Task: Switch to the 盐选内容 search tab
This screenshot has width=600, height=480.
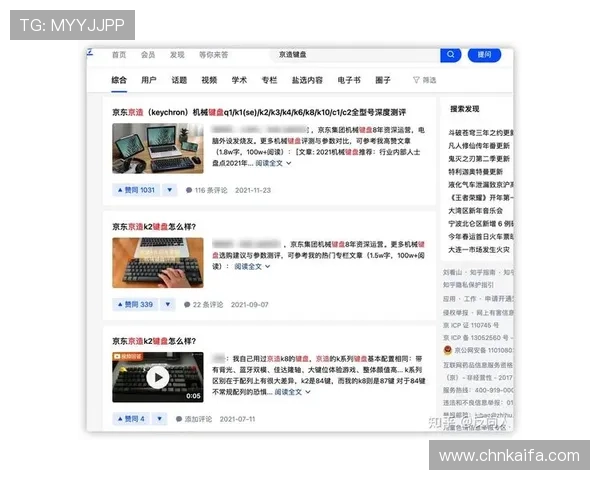Action: tap(307, 80)
